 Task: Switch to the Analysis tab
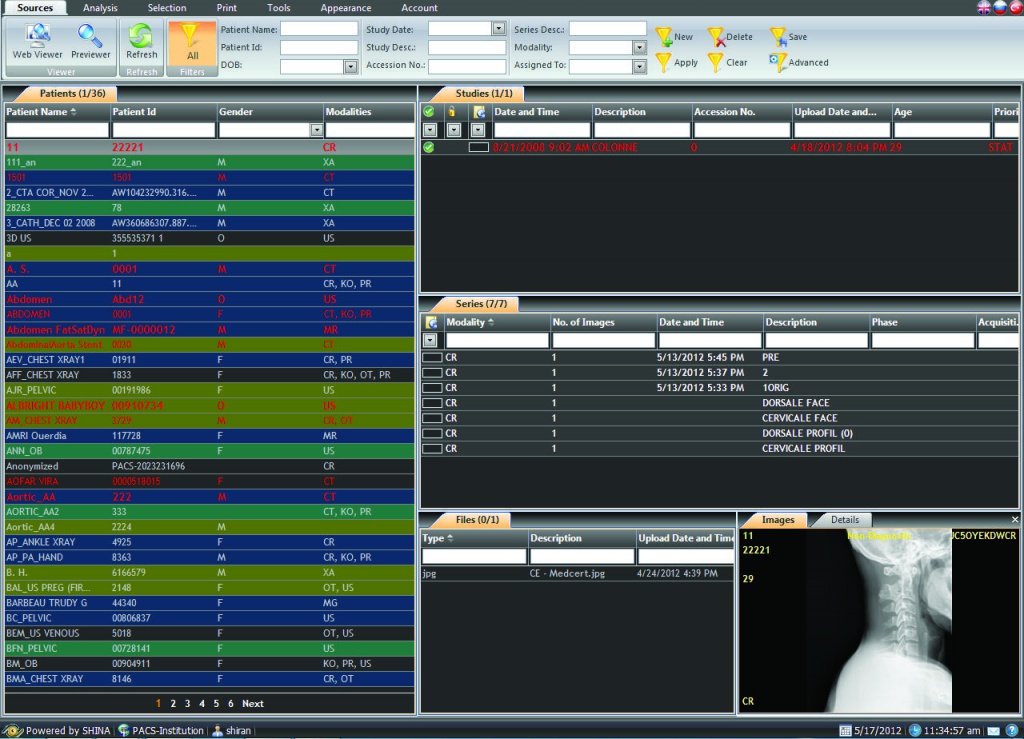pos(100,8)
